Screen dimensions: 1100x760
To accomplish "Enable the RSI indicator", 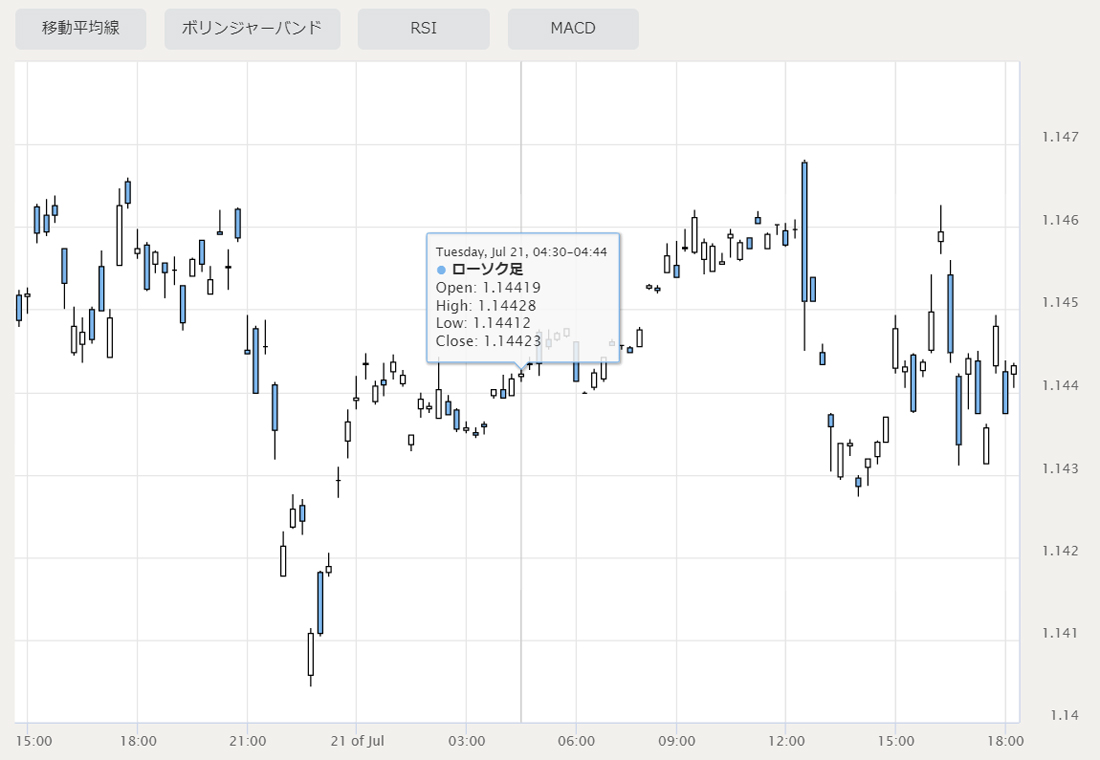I will tap(423, 28).
